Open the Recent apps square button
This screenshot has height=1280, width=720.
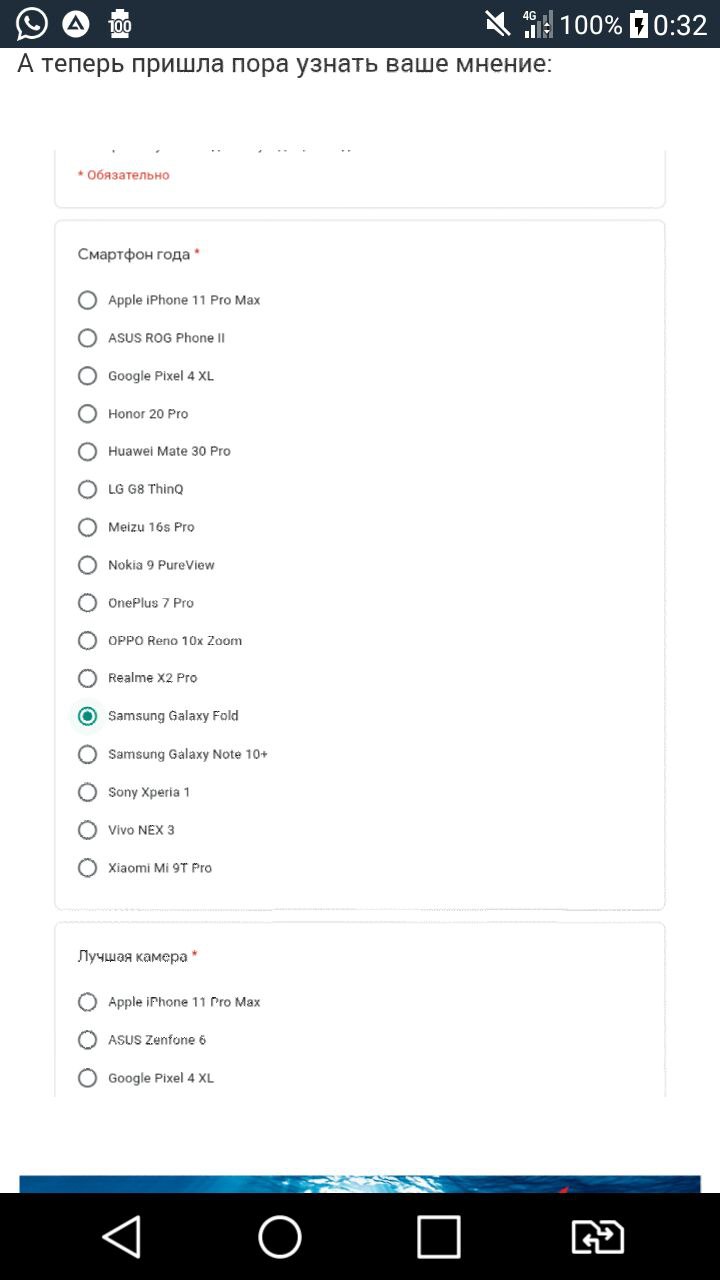438,1237
